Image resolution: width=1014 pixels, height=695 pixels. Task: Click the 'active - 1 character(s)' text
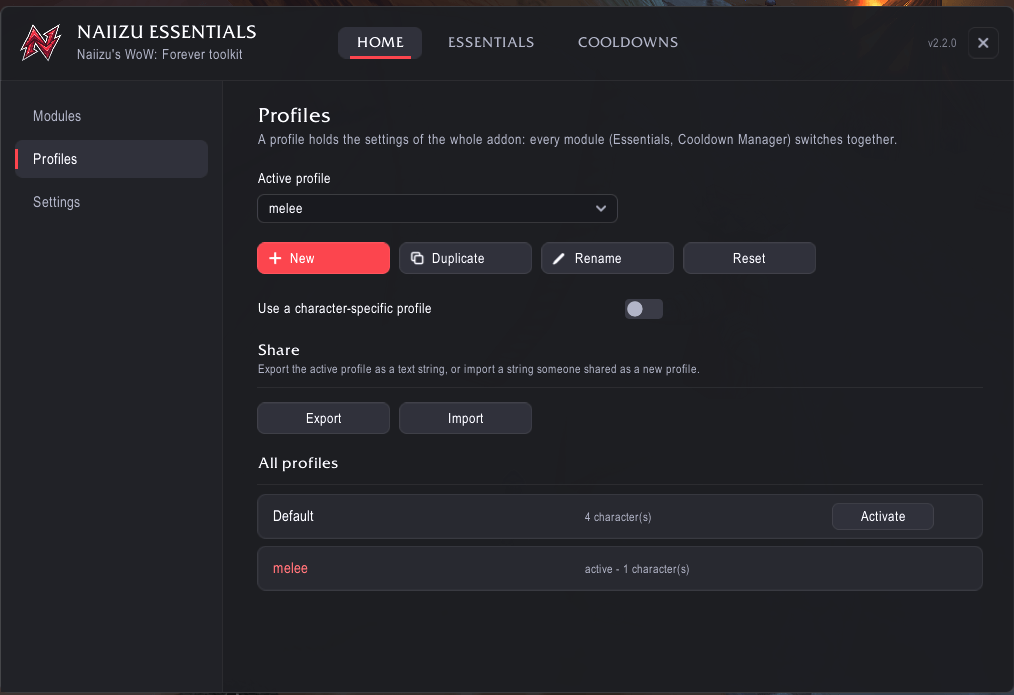click(x=637, y=569)
